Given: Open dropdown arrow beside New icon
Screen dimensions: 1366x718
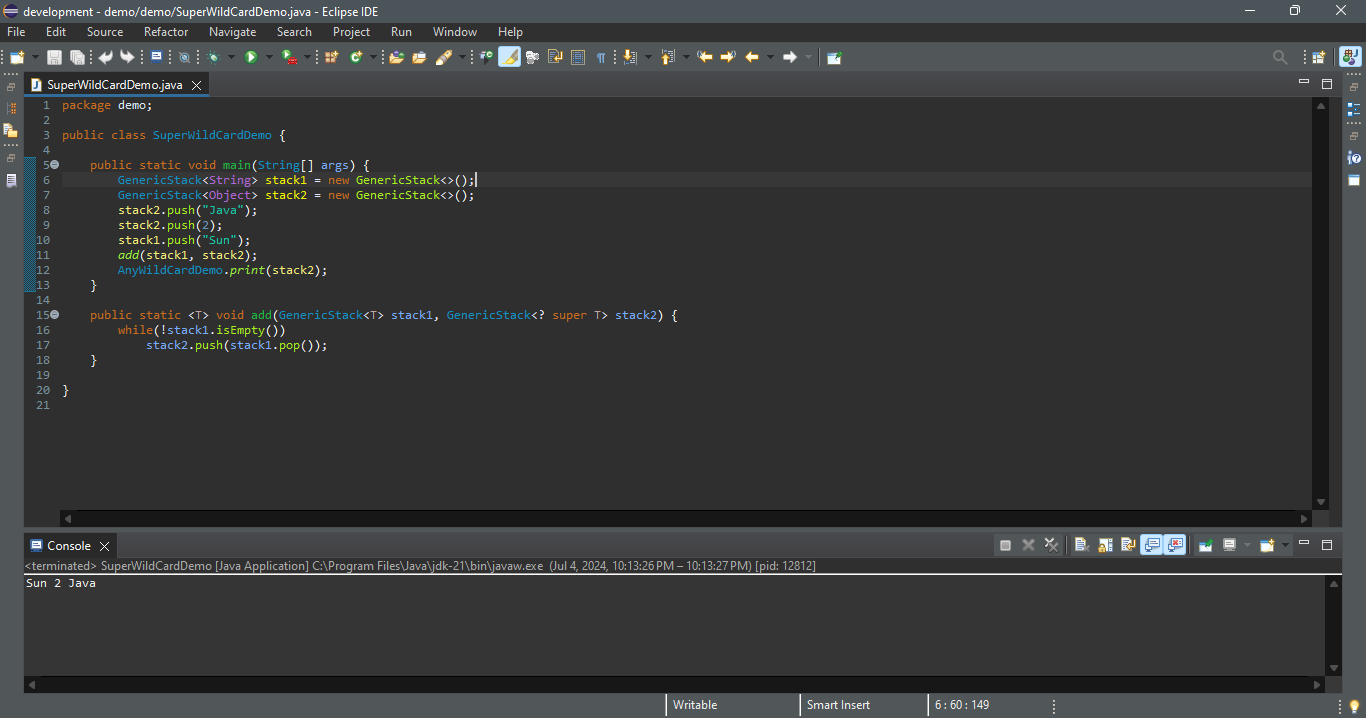Looking at the screenshot, I should pyautogui.click(x=35, y=57).
